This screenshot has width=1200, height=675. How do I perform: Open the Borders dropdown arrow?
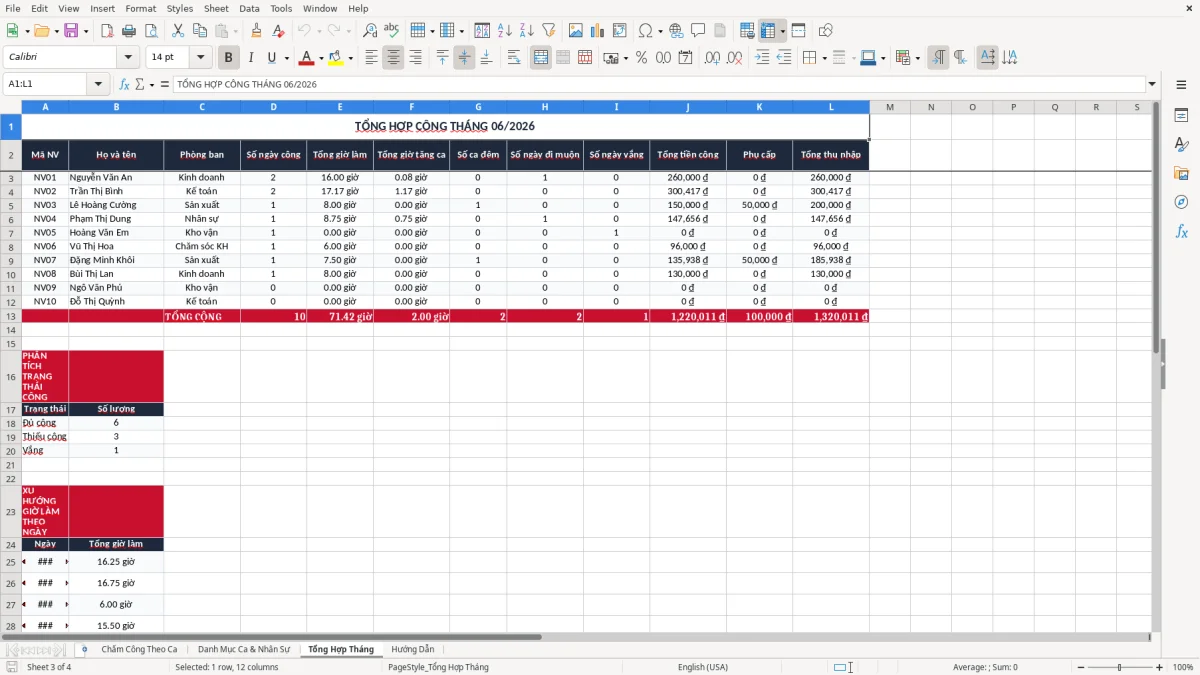coord(826,58)
